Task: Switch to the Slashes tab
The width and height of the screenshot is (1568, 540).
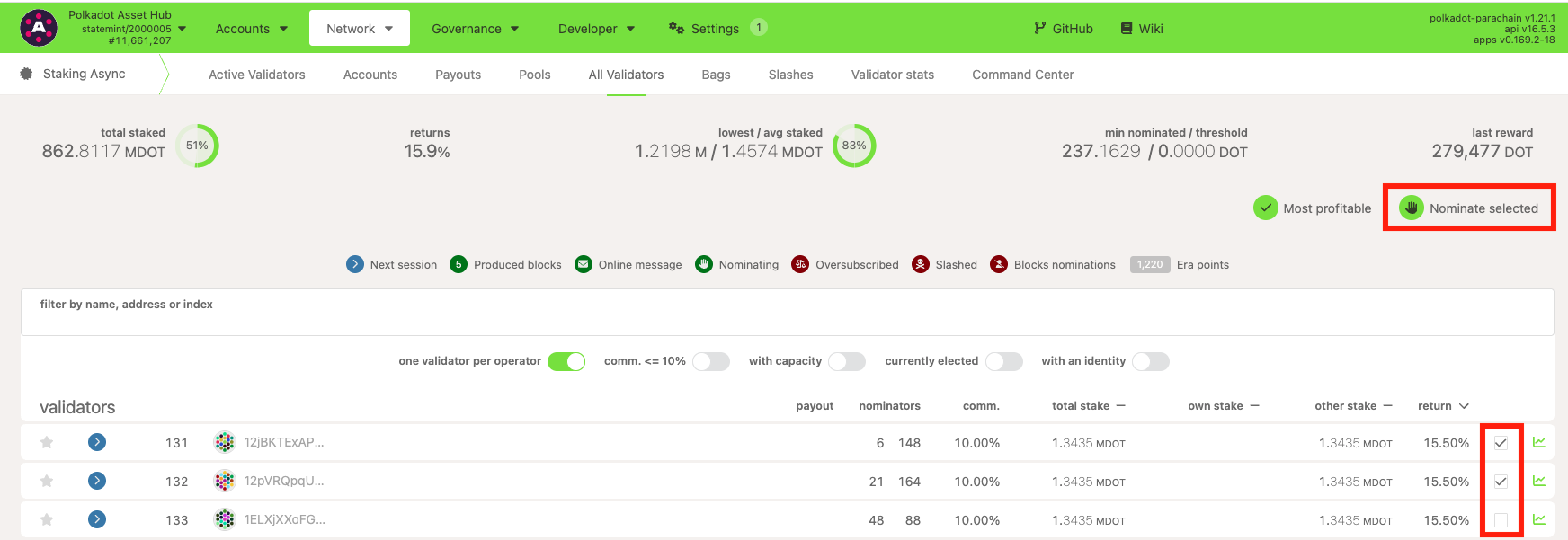Action: (x=791, y=75)
